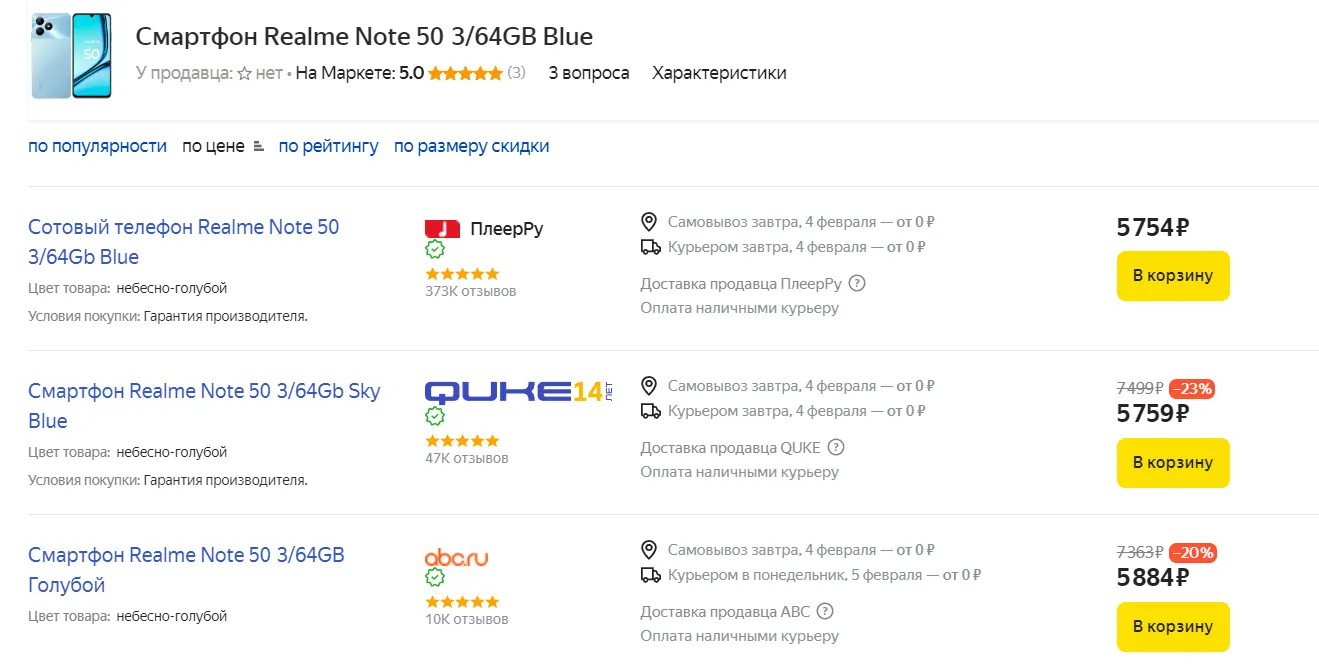Click question mark icon beside 'Доставка продавца QUKE'
1319x668 pixels.
click(836, 447)
